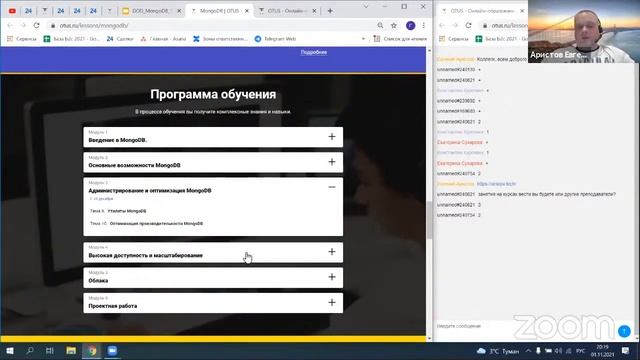This screenshot has width=640, height=360.
Task: Open a new browser tab
Action: (x=330, y=11)
